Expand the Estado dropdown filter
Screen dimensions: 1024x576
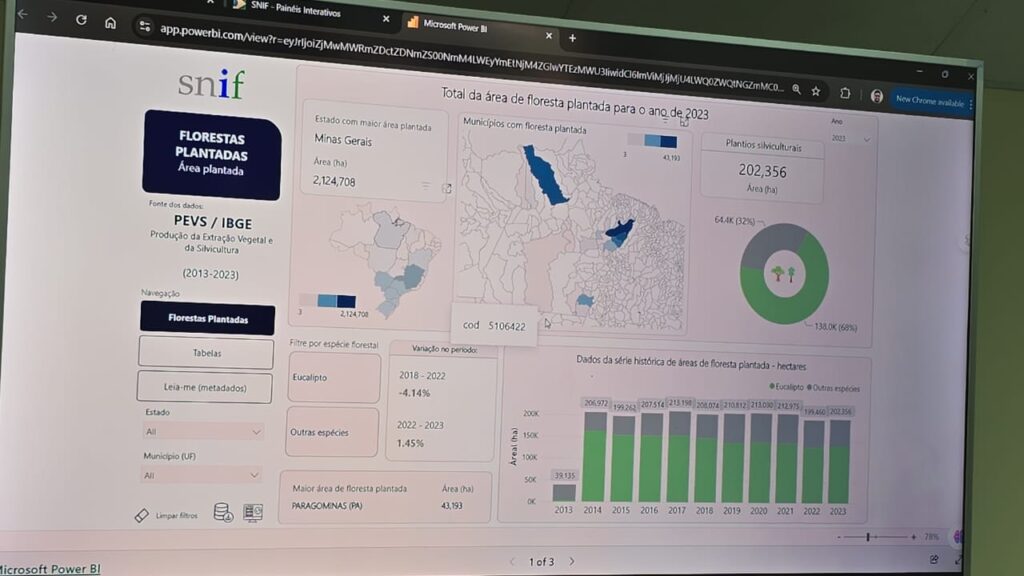coord(203,432)
